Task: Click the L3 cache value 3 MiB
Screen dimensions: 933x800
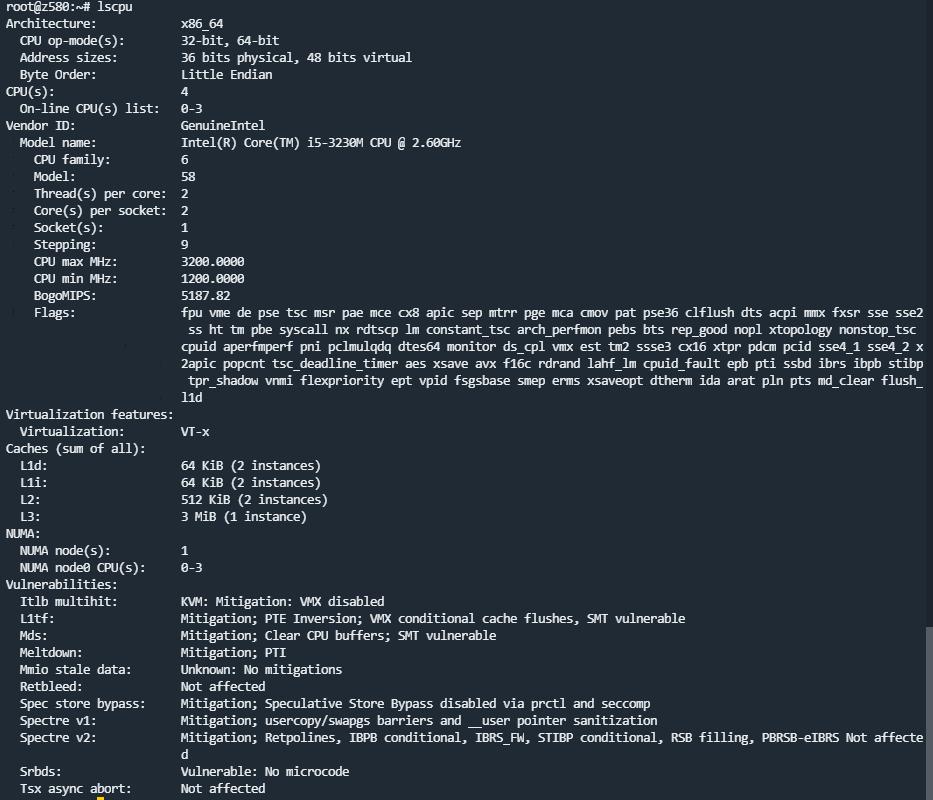Action: 243,517
